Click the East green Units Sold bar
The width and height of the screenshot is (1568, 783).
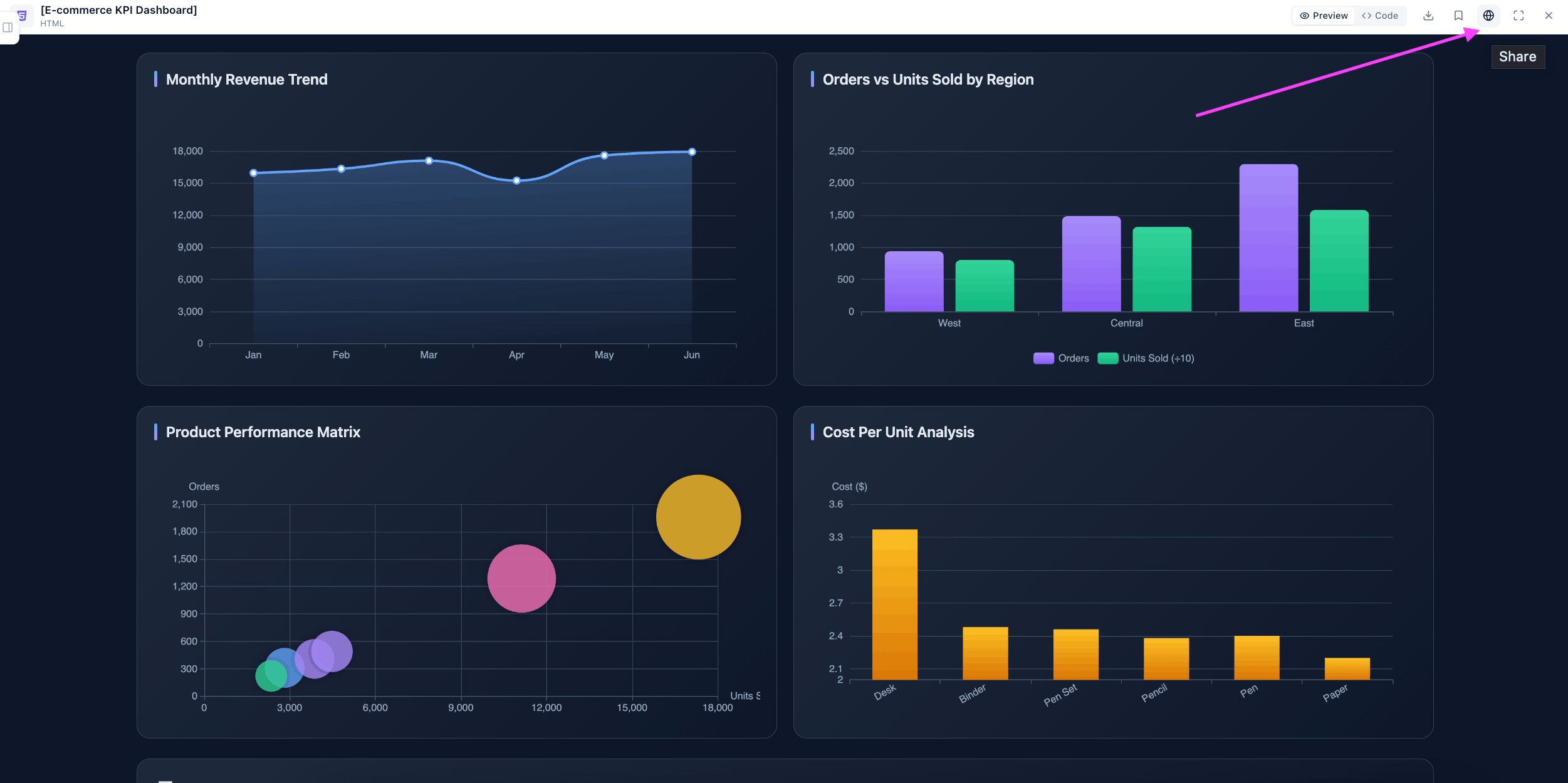click(1339, 261)
